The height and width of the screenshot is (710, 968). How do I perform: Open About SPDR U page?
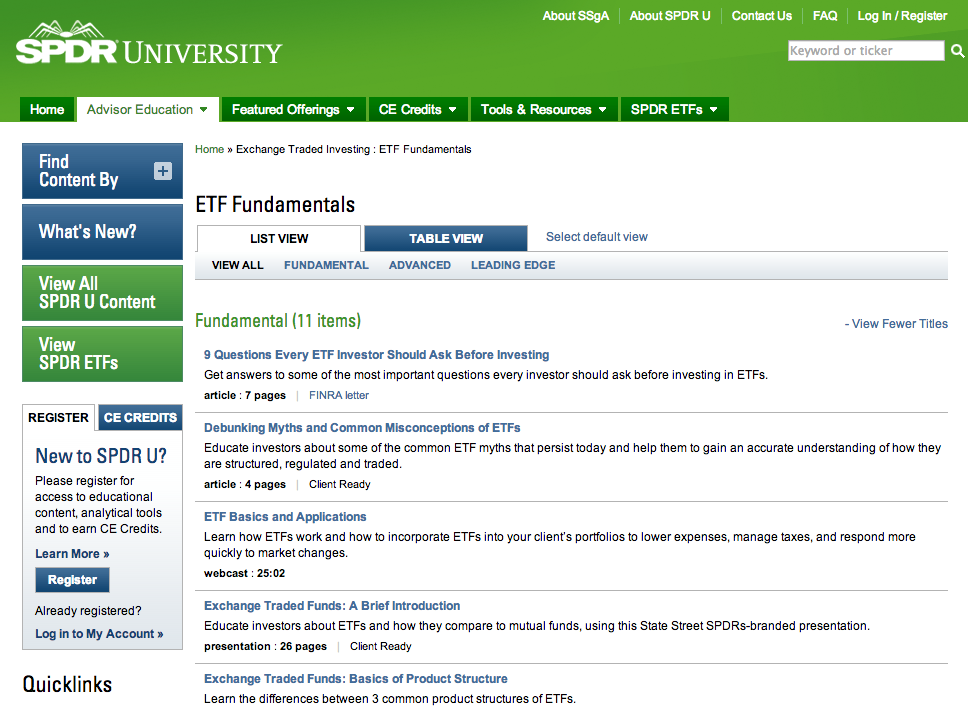[670, 16]
